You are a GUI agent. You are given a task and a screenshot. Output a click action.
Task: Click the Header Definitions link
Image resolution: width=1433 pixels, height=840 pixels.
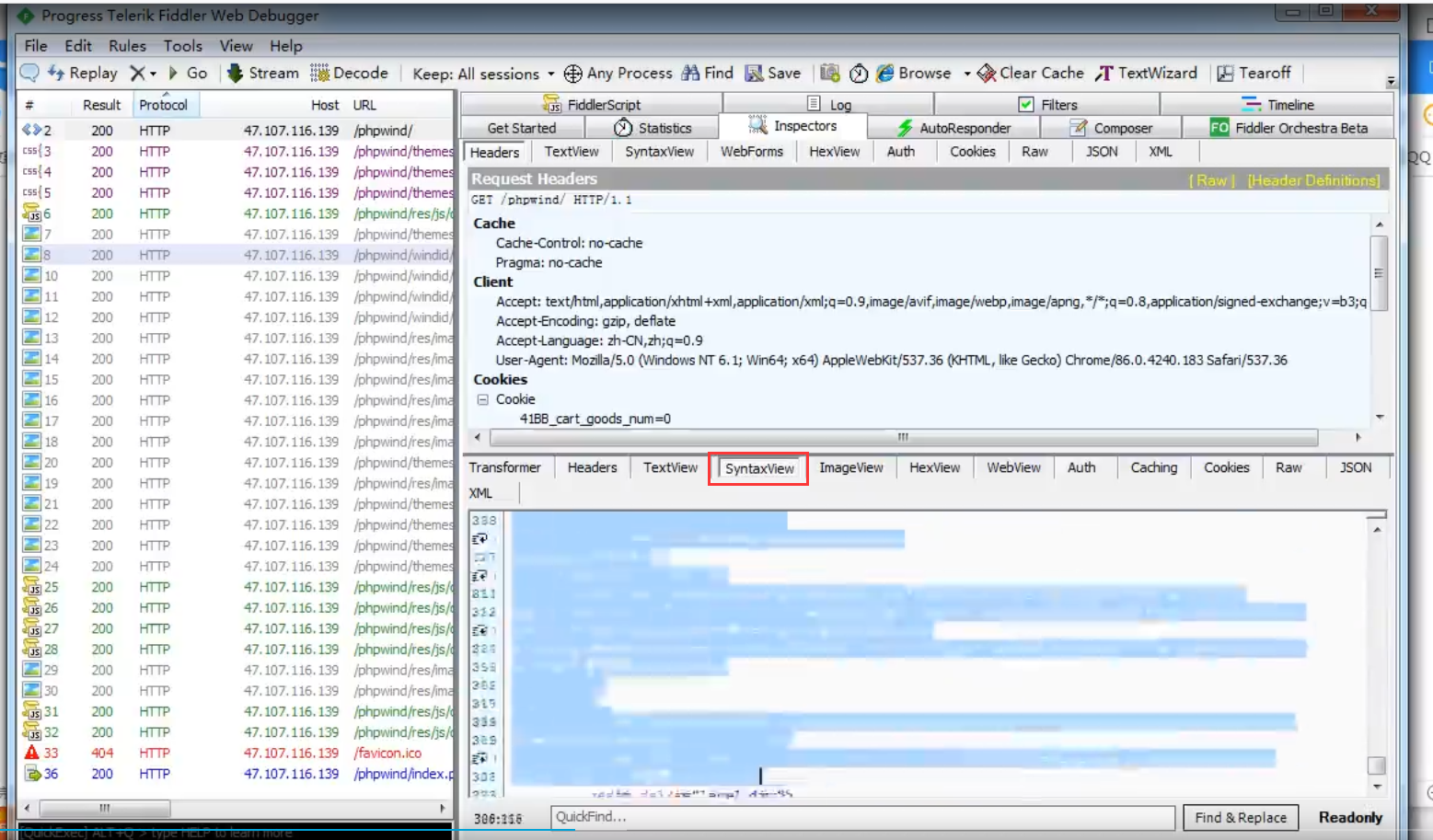coord(1313,180)
